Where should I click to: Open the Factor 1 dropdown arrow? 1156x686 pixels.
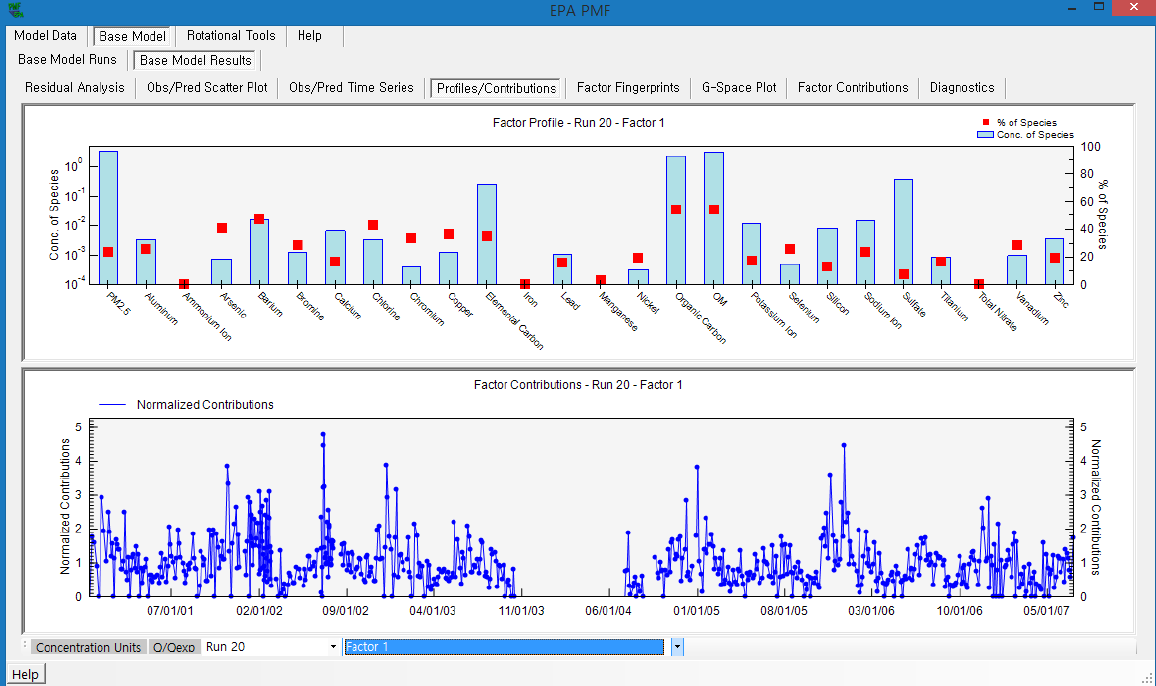tap(677, 647)
